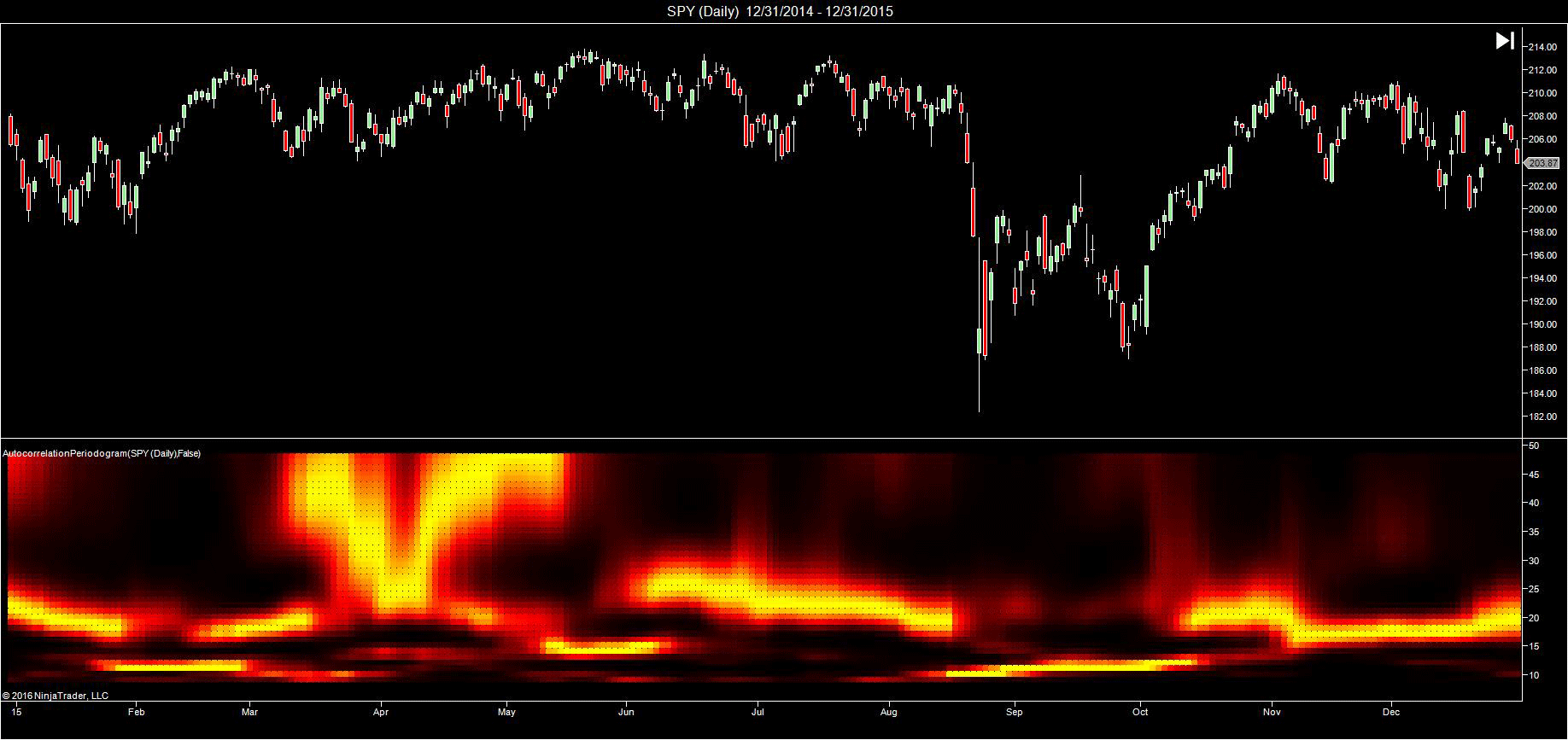Image resolution: width=1568 pixels, height=740 pixels.
Task: Click the 206.00 price axis label
Action: point(1542,139)
